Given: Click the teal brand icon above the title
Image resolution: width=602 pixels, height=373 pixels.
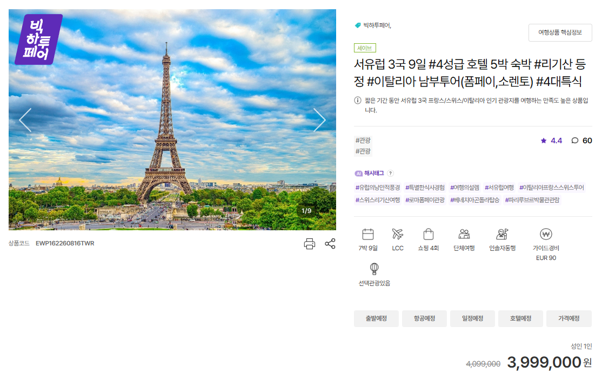Looking at the screenshot, I should (x=358, y=25).
